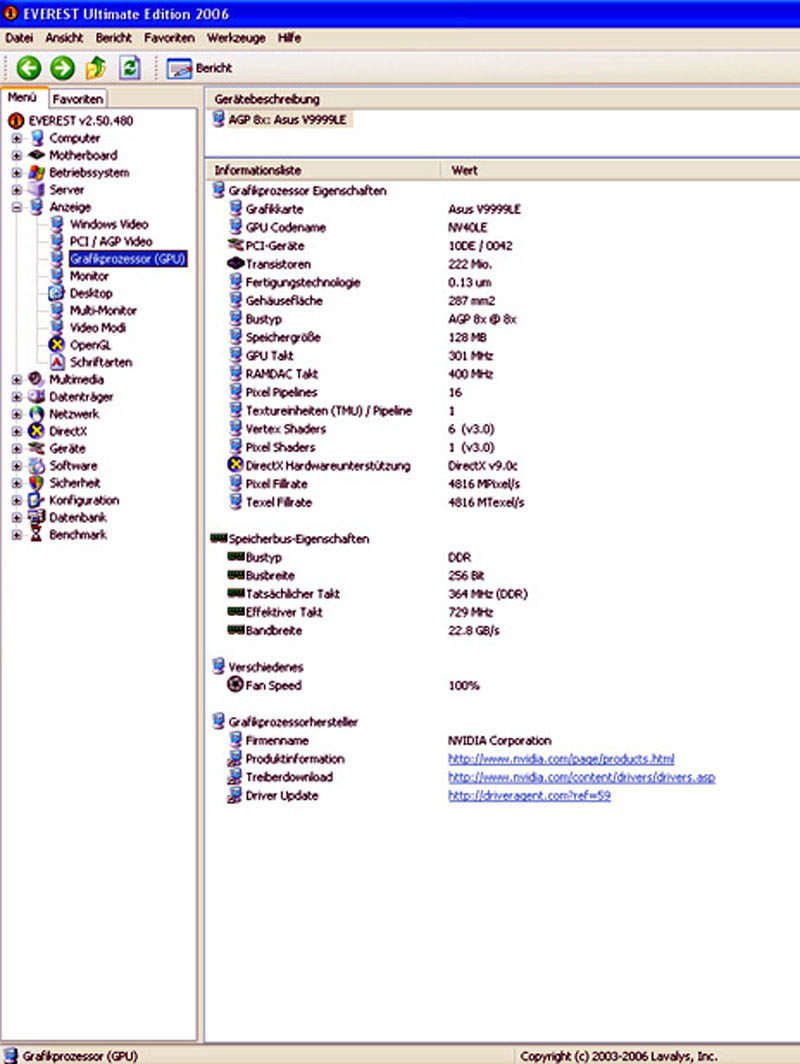This screenshot has height=1064, width=800.
Task: Click the Betriebssystem Windows flag icon
Action: coord(37,173)
